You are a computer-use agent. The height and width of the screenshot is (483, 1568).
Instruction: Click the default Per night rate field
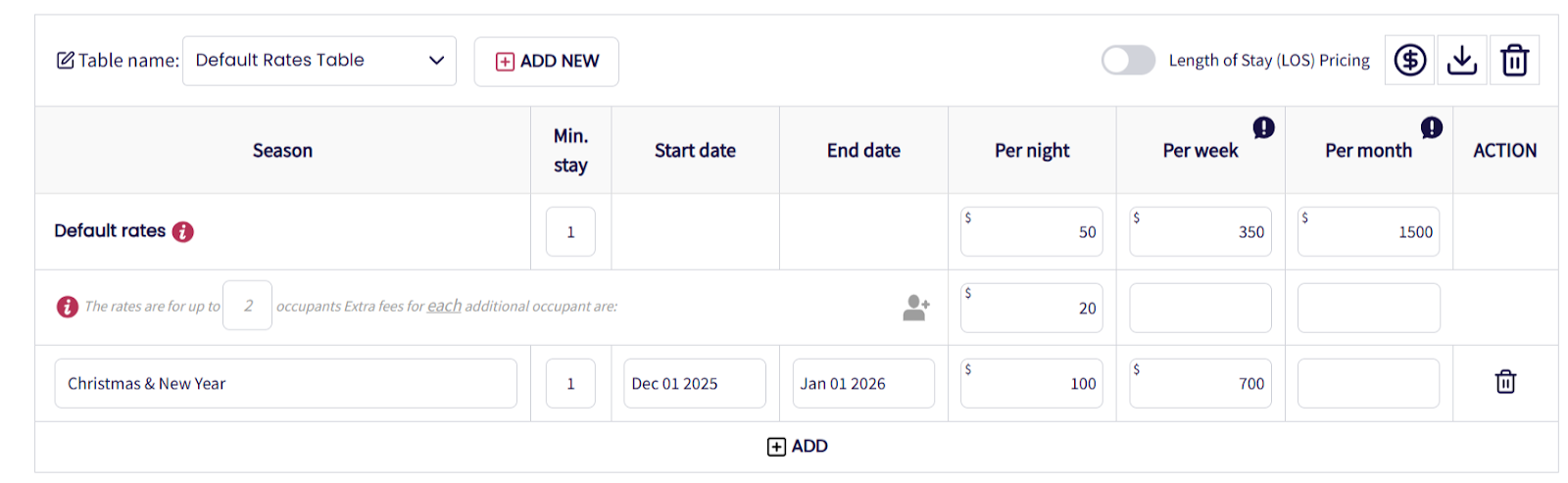point(1031,232)
